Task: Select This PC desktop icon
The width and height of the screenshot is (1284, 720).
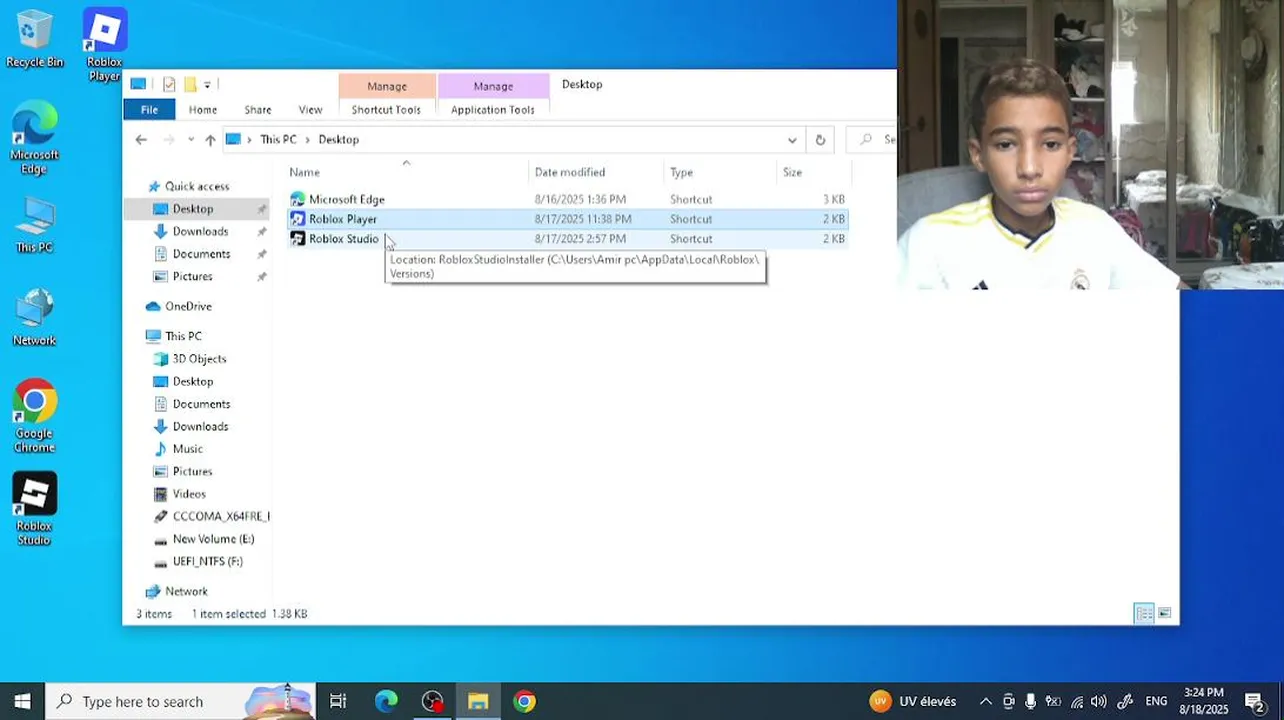Action: coord(34,225)
